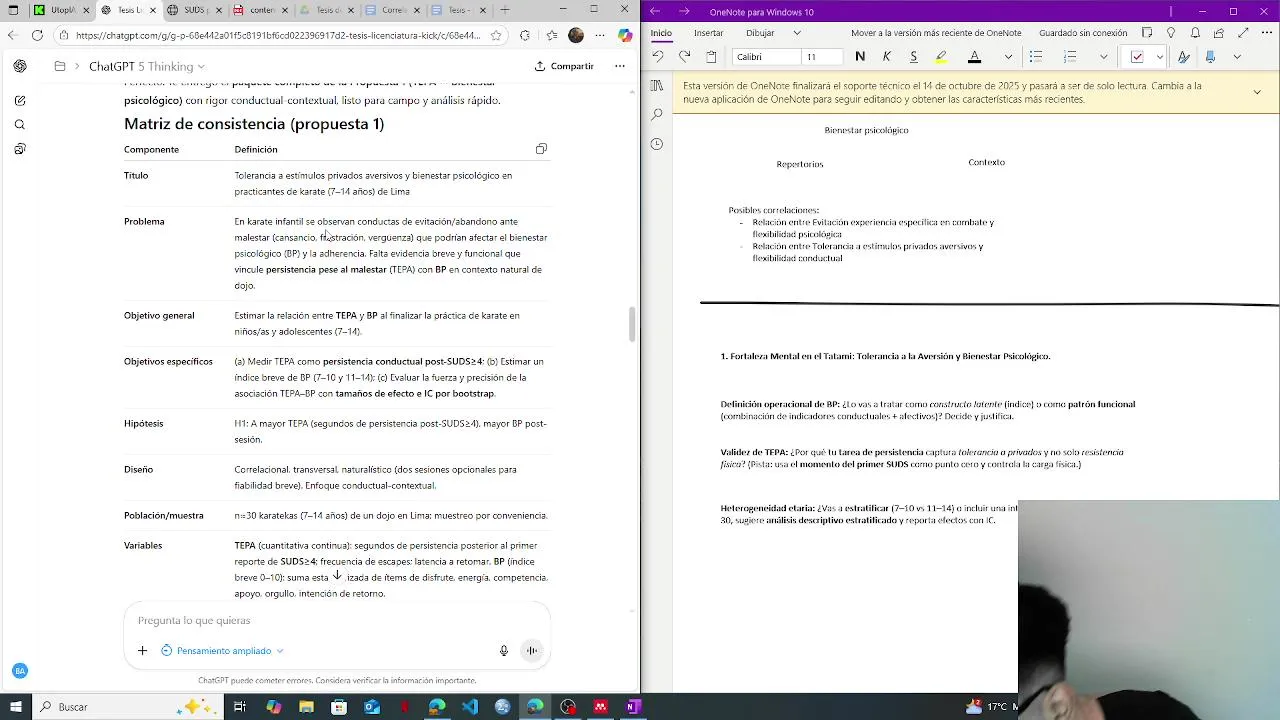This screenshot has width=1280, height=720.
Task: Add attachment with plus icon in prompt box
Action: pyautogui.click(x=142, y=651)
